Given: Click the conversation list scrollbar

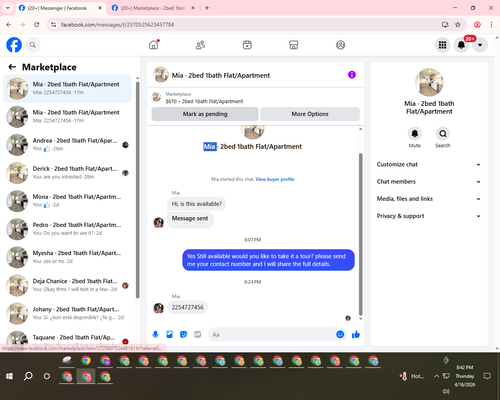Looking at the screenshot, I should coord(138,189).
